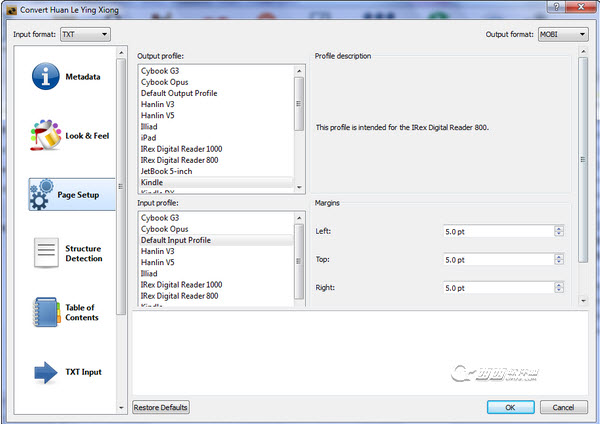This screenshot has width=600, height=424.
Task: Click the sidebar scrollbar thumb
Action: pos(121,186)
